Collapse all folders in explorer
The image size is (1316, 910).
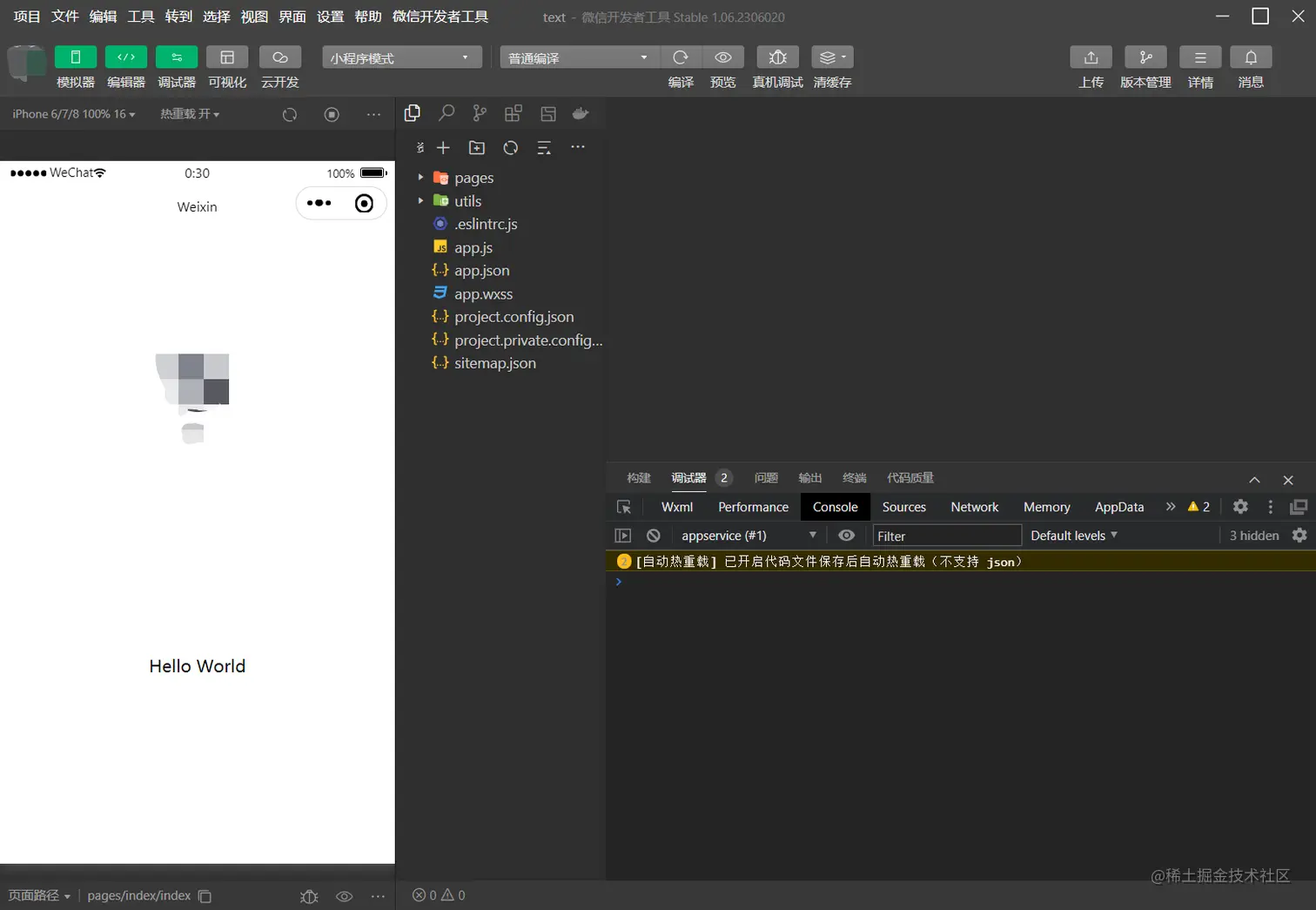coord(544,148)
